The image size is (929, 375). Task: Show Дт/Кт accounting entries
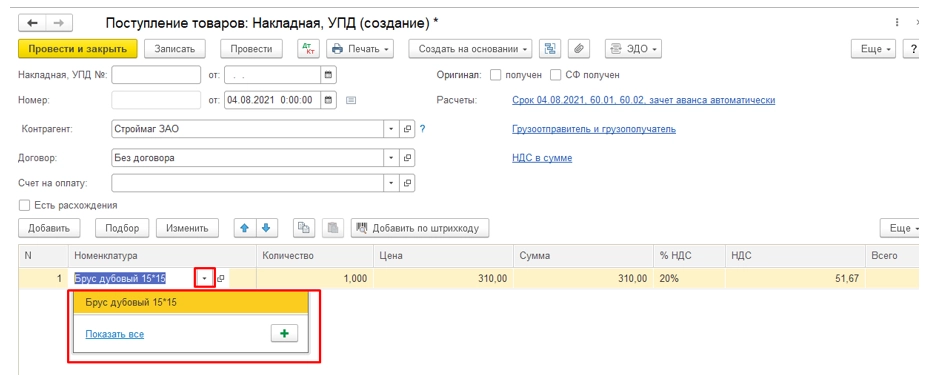point(308,49)
